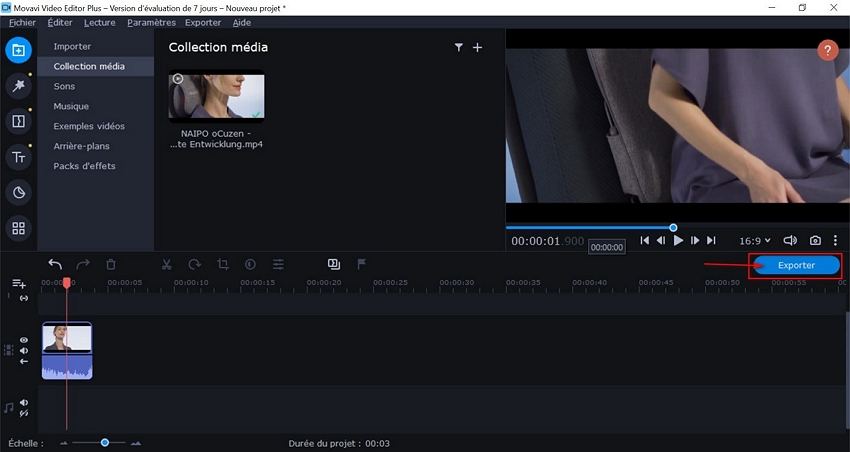Open the transitions tab icon
850x452 pixels.
tap(18, 121)
